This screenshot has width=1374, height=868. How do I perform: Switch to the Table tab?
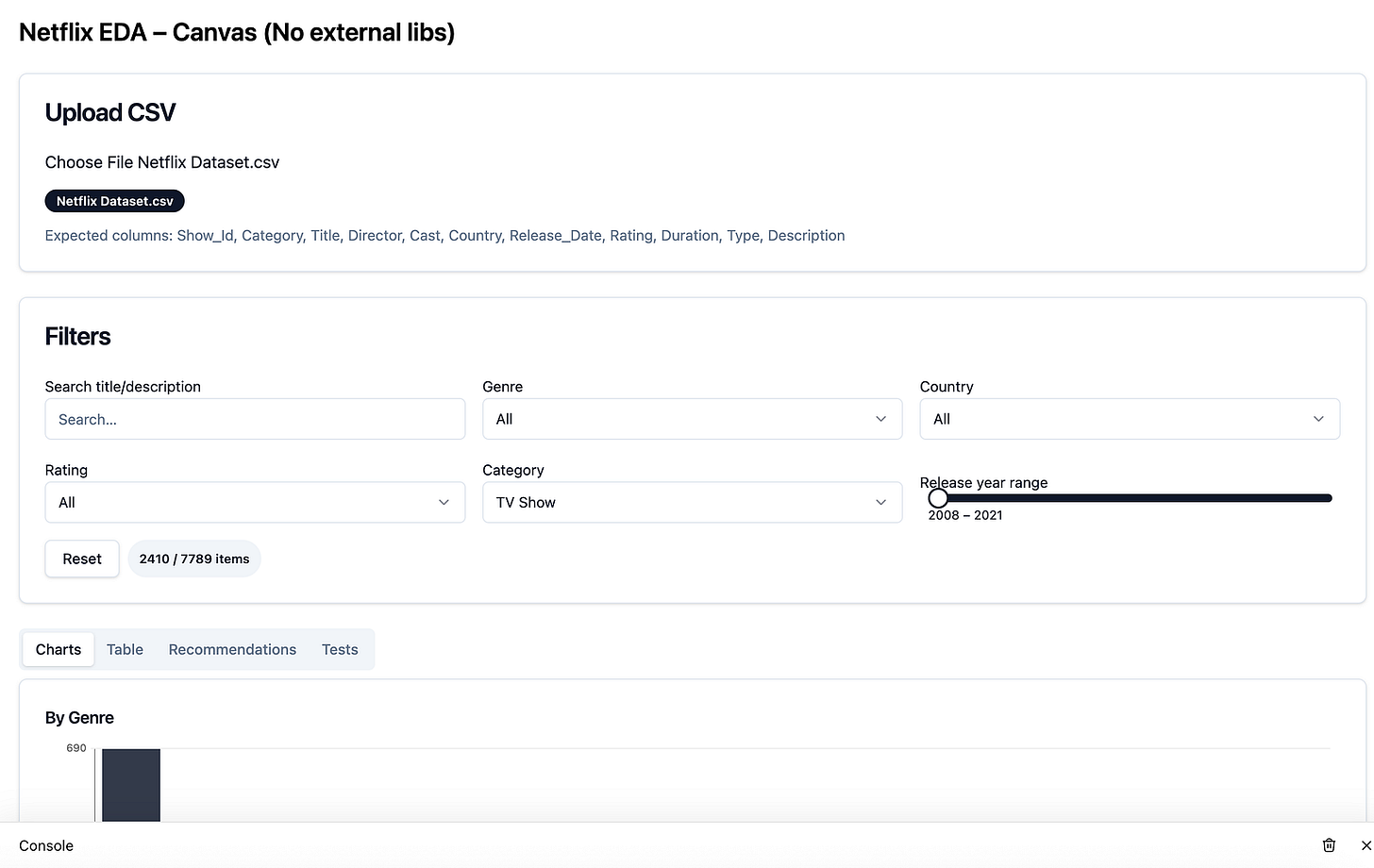point(125,649)
